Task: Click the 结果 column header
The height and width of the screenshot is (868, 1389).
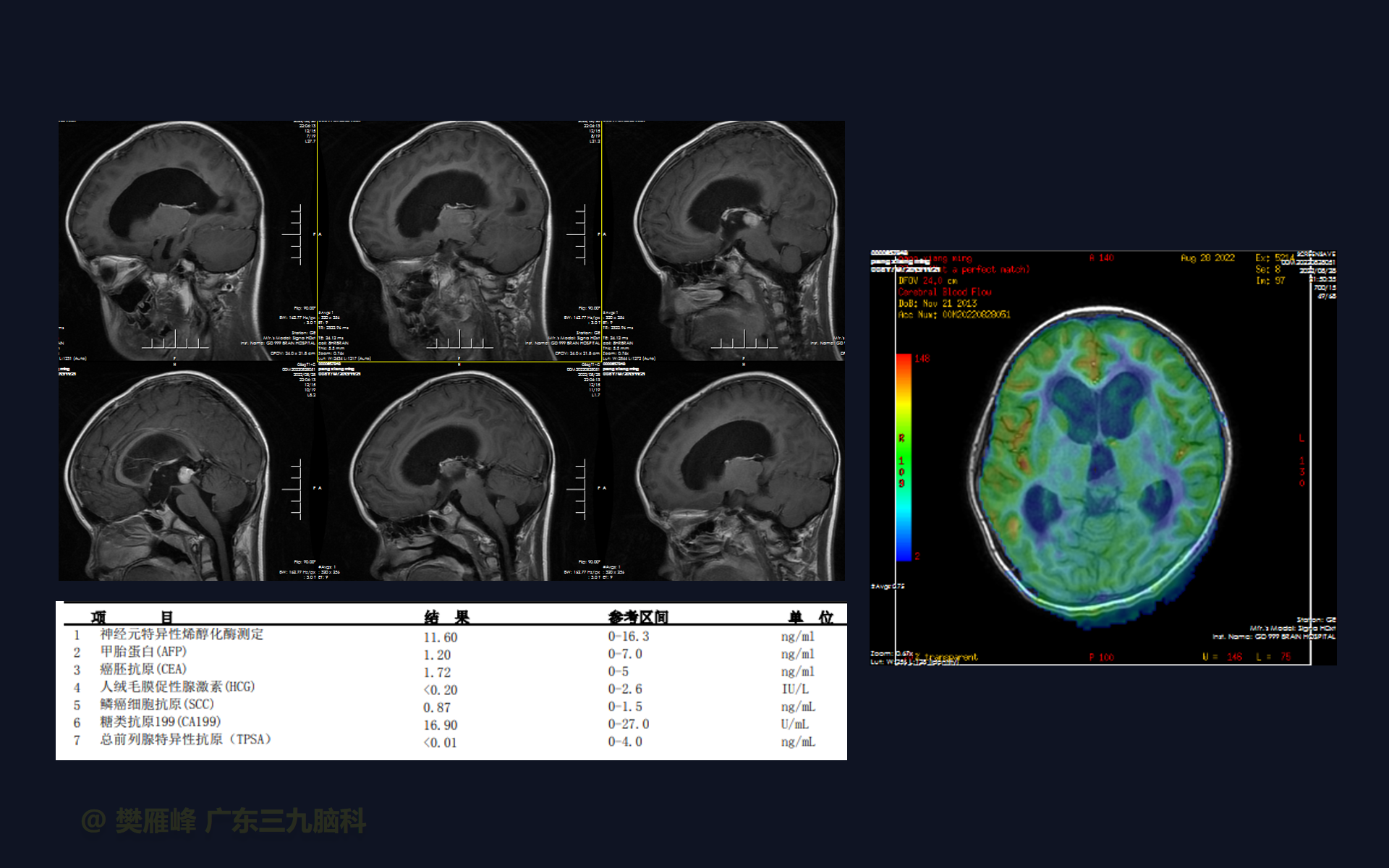Action: tap(446, 617)
